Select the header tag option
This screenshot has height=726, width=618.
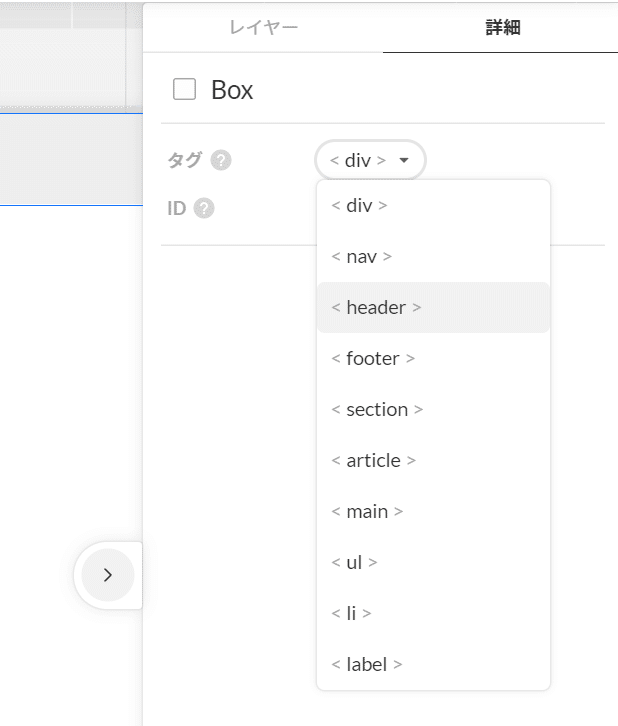point(376,308)
